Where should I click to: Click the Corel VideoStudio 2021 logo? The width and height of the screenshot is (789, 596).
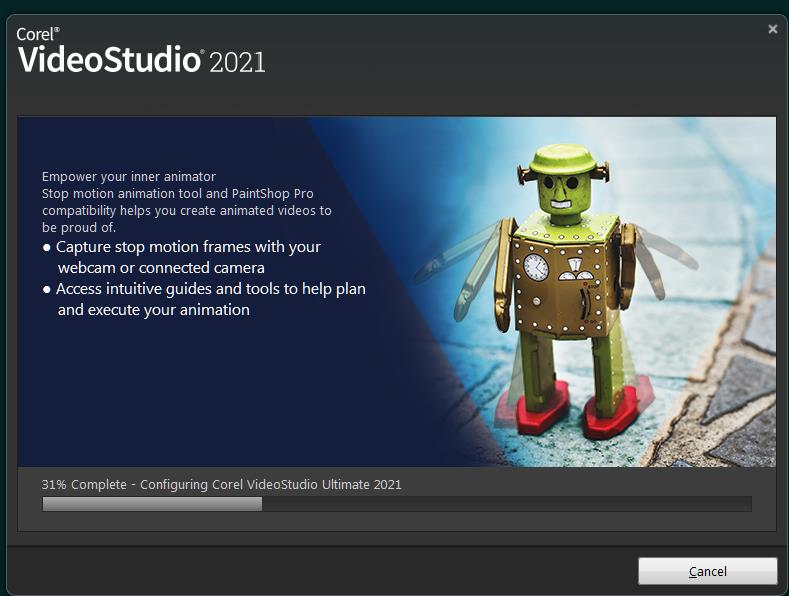coord(141,50)
